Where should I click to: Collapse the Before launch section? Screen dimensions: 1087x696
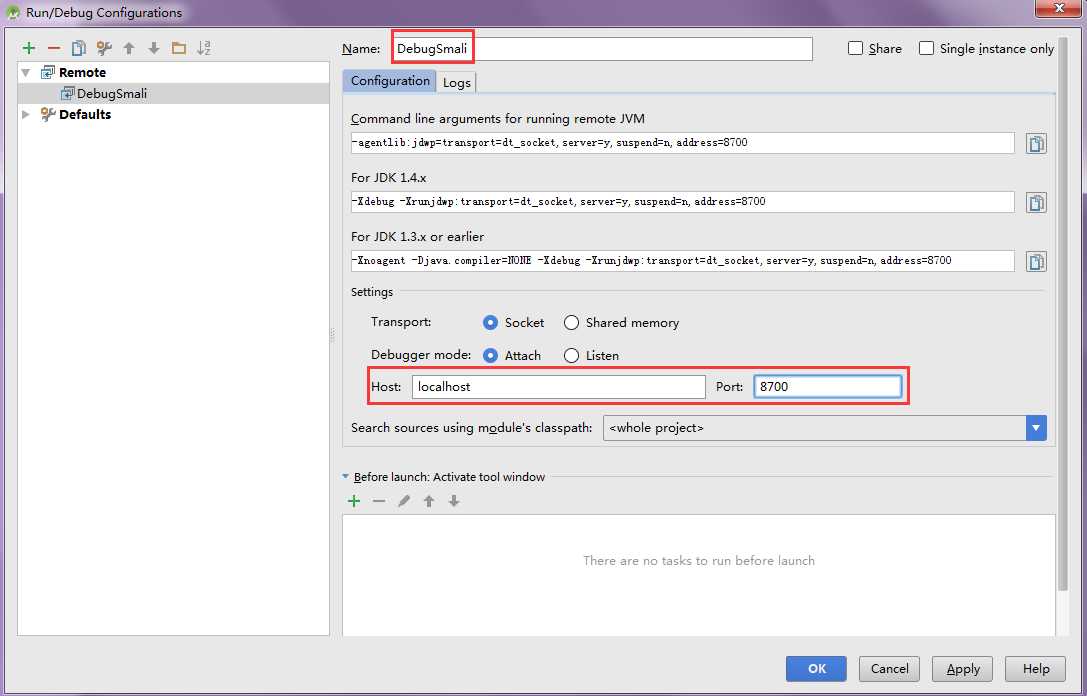345,476
